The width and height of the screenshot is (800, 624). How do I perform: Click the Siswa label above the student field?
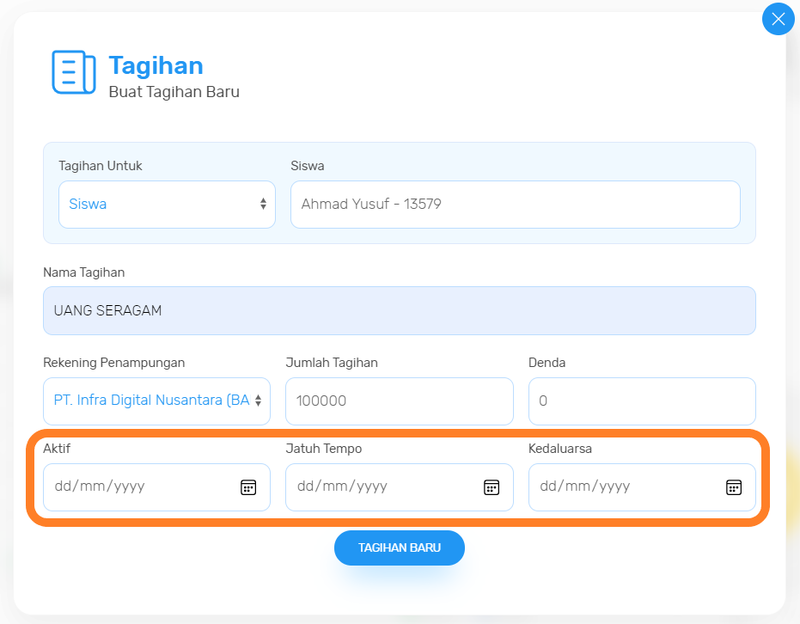pos(307,166)
